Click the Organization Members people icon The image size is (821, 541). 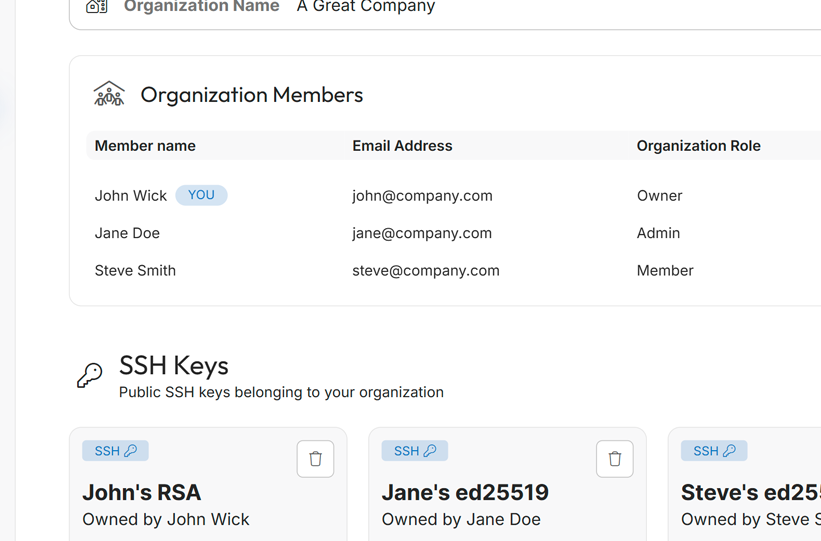(x=109, y=94)
